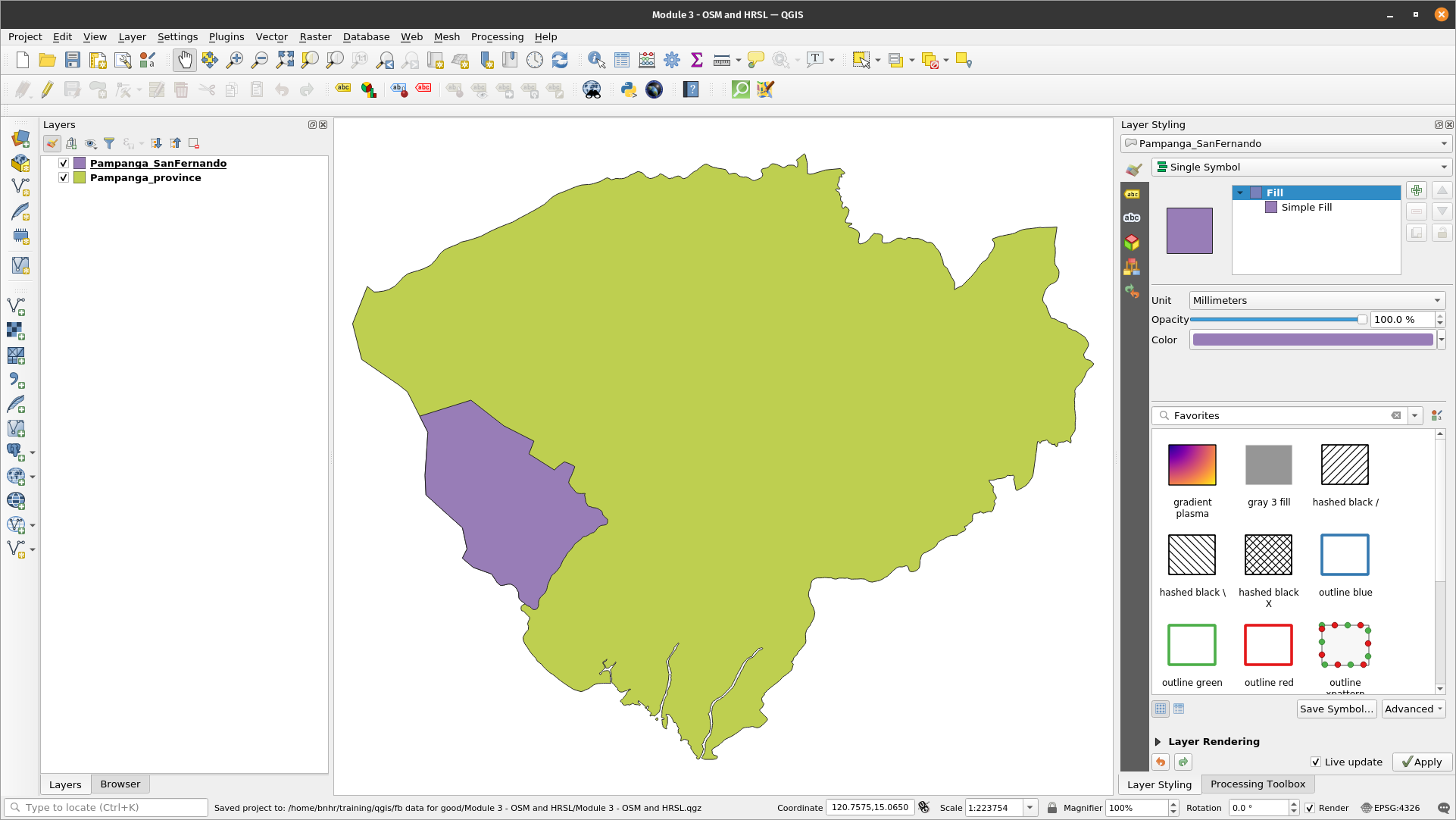Uncheck the Pampanga_province layer visibility

pyautogui.click(x=64, y=177)
